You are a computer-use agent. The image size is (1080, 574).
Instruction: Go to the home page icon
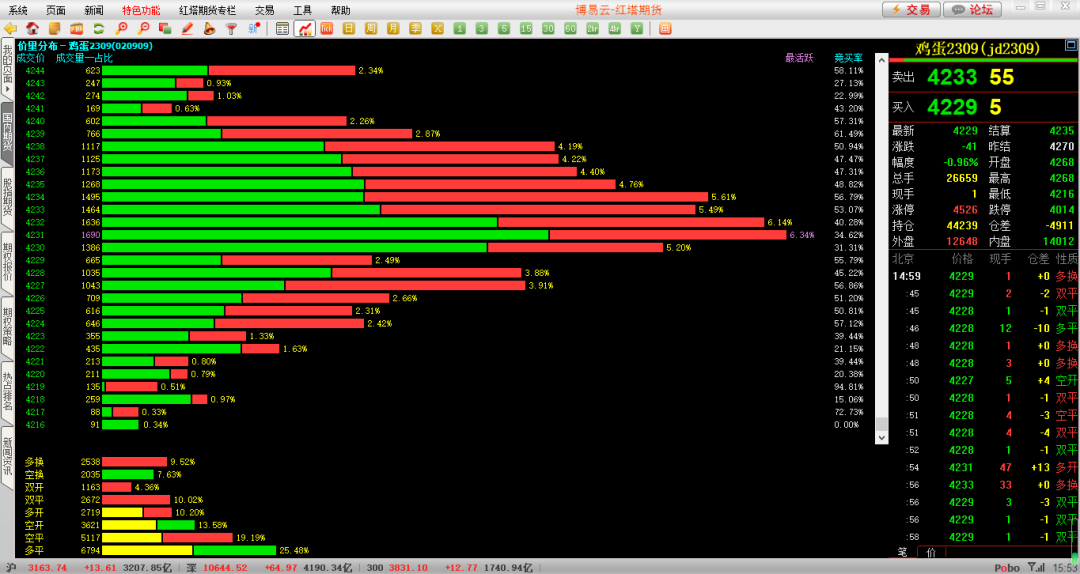click(33, 28)
